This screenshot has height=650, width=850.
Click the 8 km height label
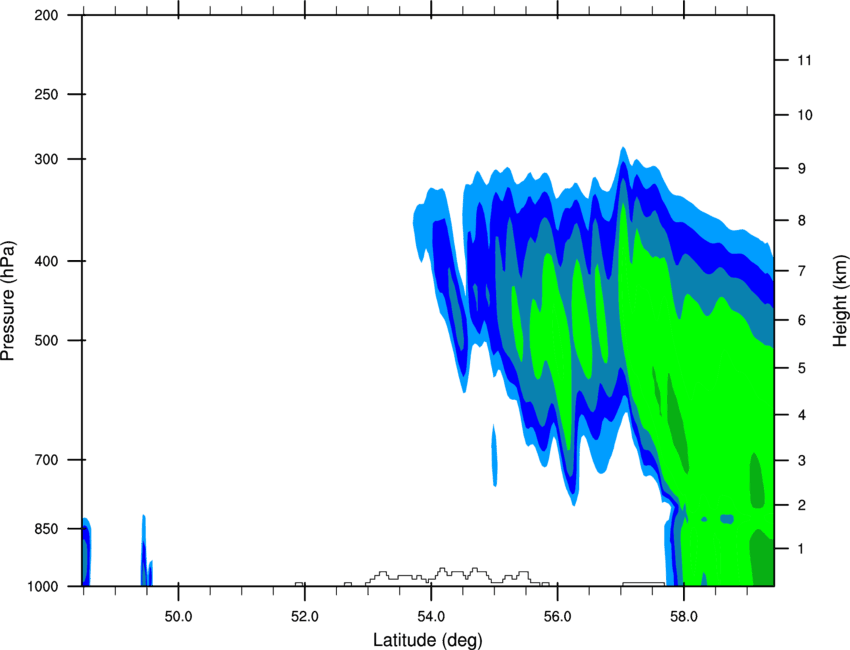pyautogui.click(x=802, y=221)
